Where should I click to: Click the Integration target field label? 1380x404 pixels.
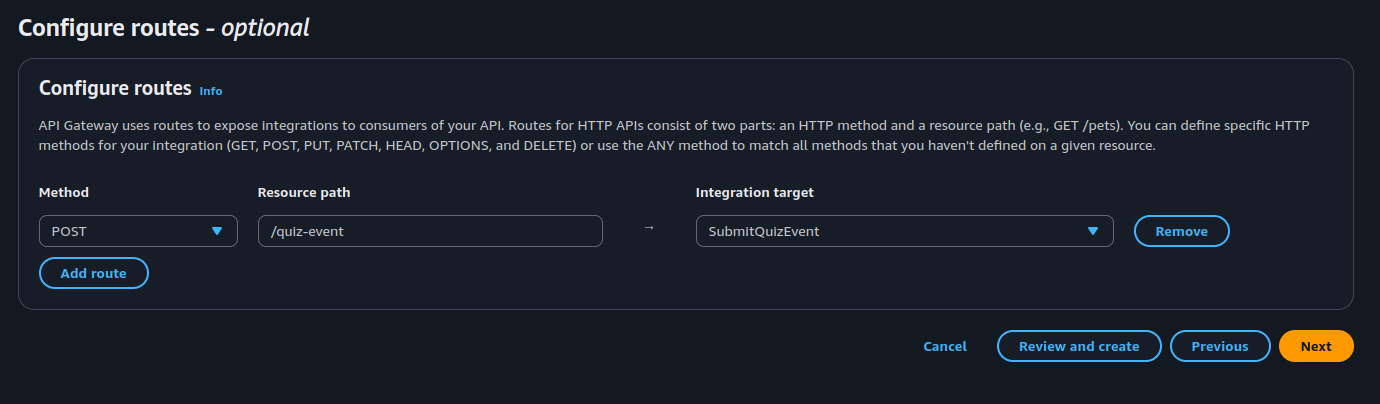pos(755,192)
